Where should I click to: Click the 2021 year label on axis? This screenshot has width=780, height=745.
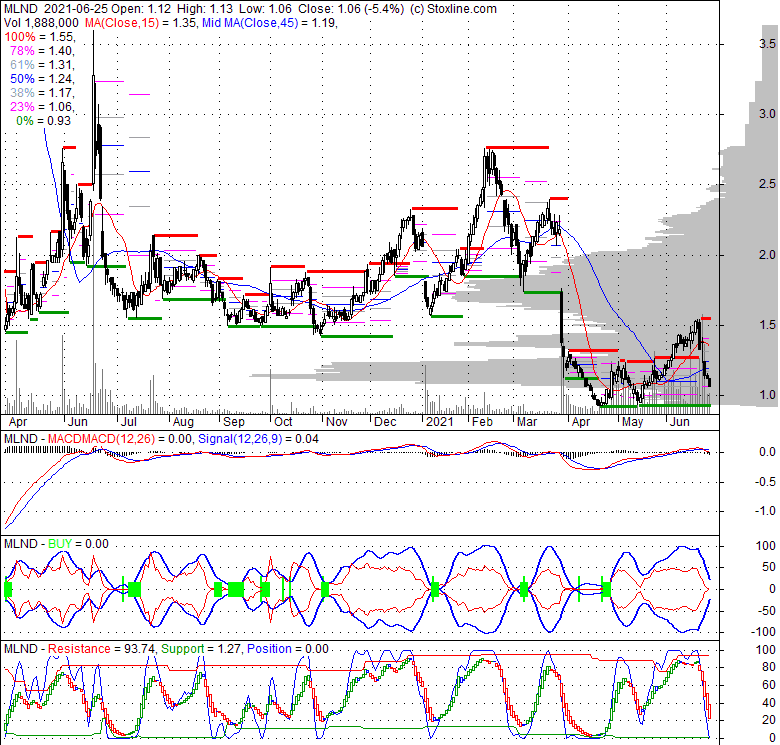pyautogui.click(x=440, y=422)
